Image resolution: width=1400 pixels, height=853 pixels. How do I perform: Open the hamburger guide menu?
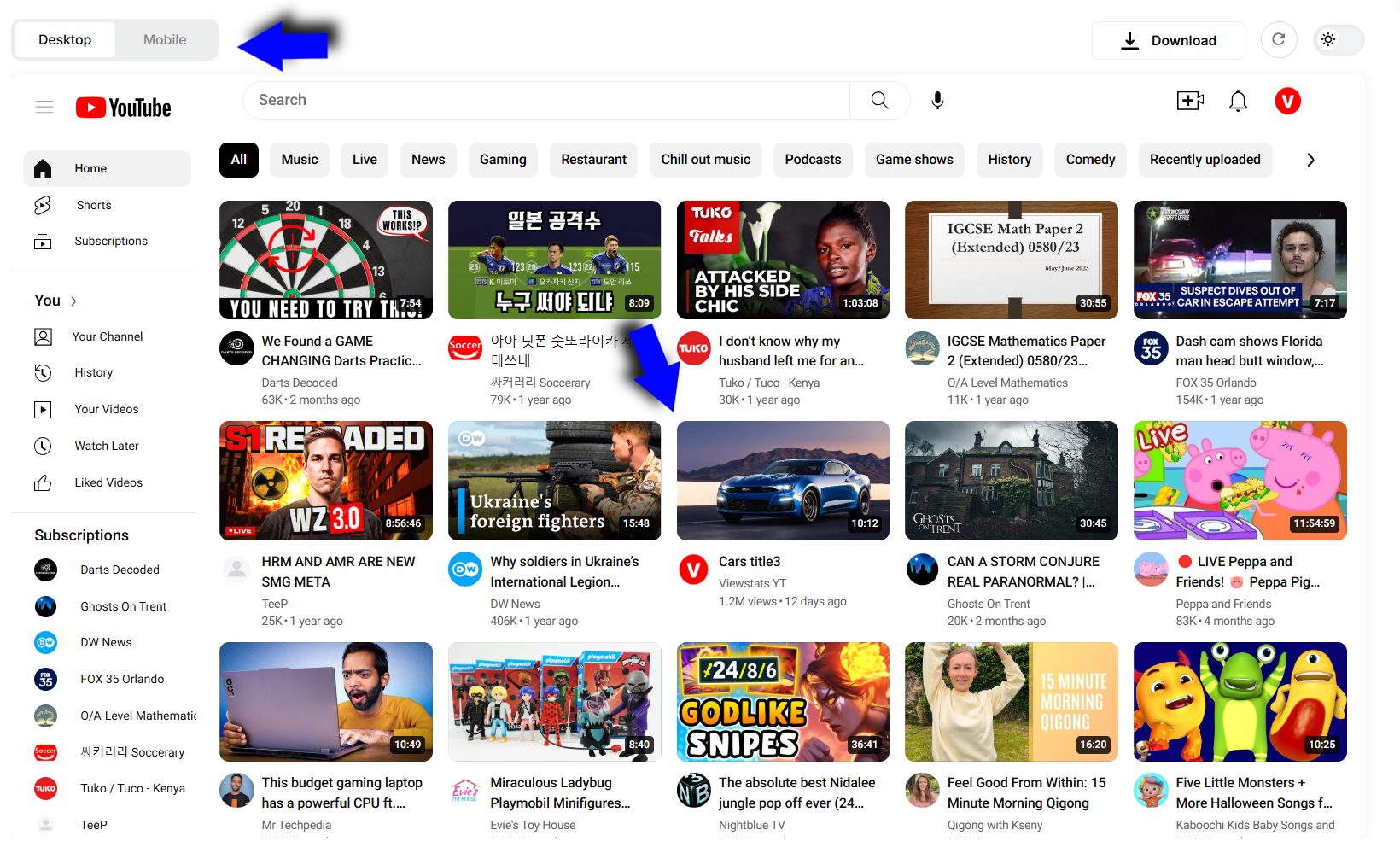tap(44, 107)
